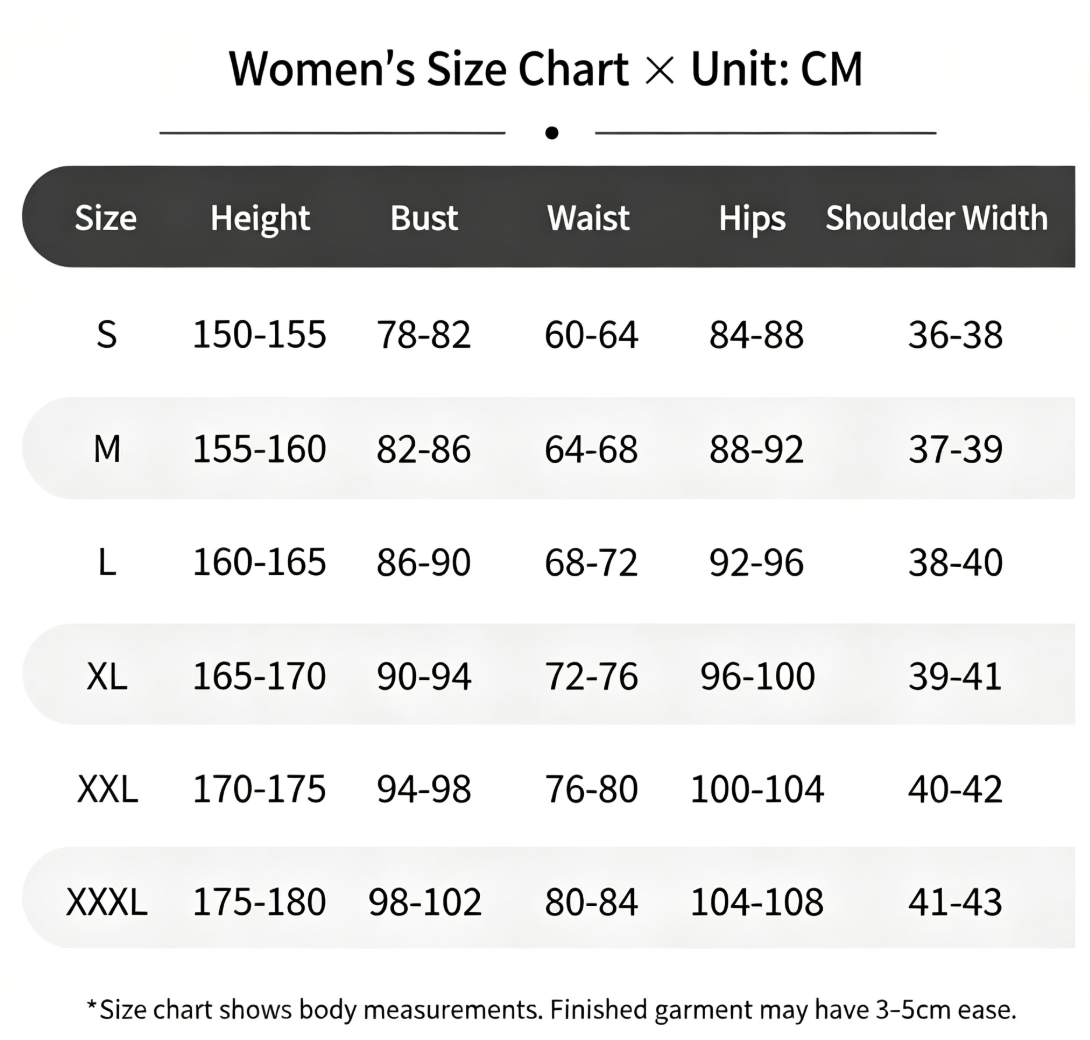Click the 98-102 bust value
The width and height of the screenshot is (1090, 1040).
(425, 902)
